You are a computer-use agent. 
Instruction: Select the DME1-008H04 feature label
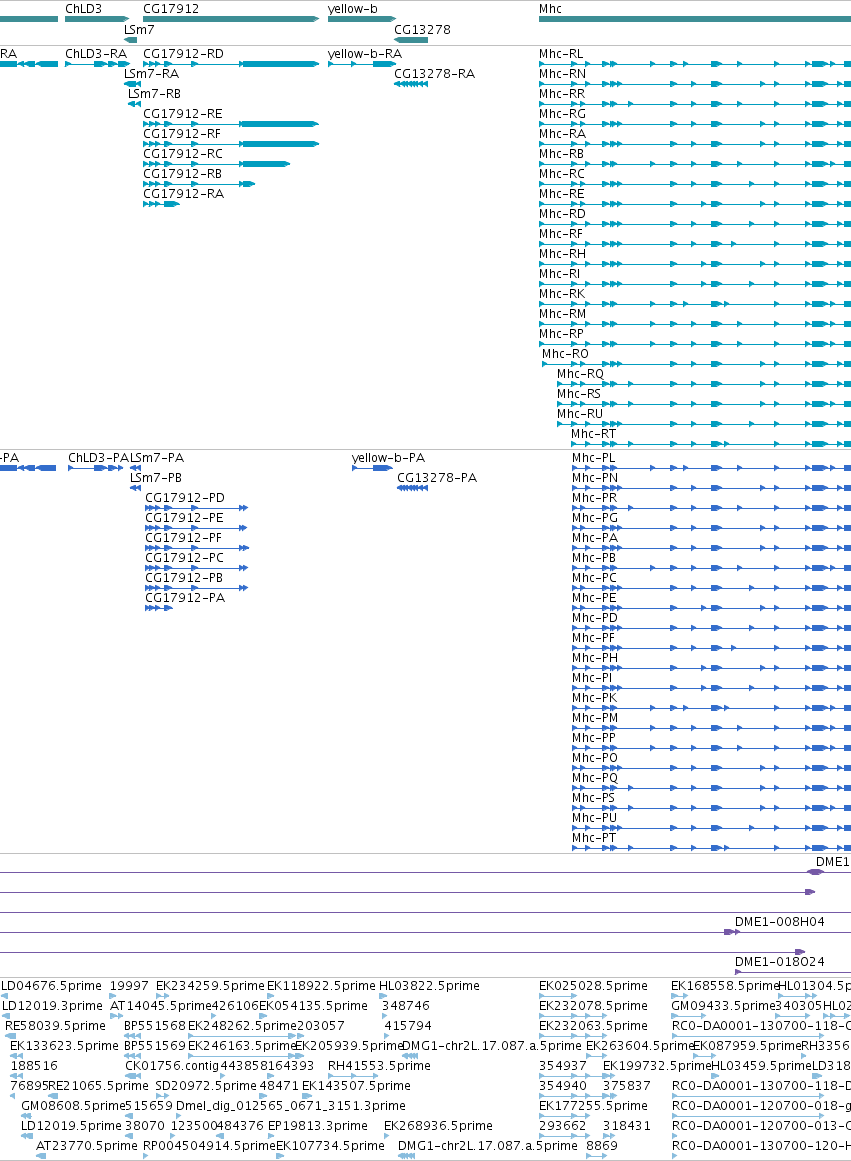(779, 922)
